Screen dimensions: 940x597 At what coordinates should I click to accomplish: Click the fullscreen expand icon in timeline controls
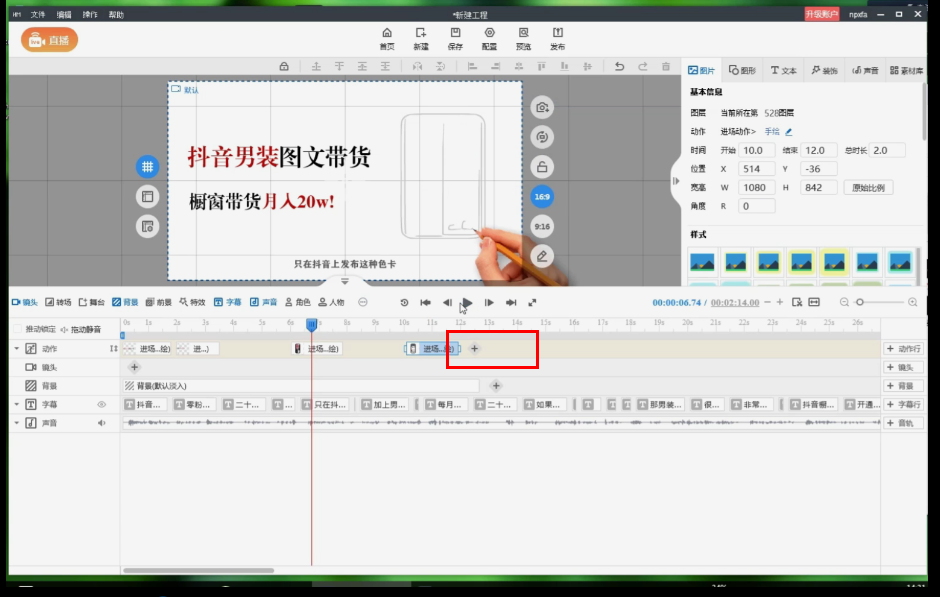click(532, 302)
